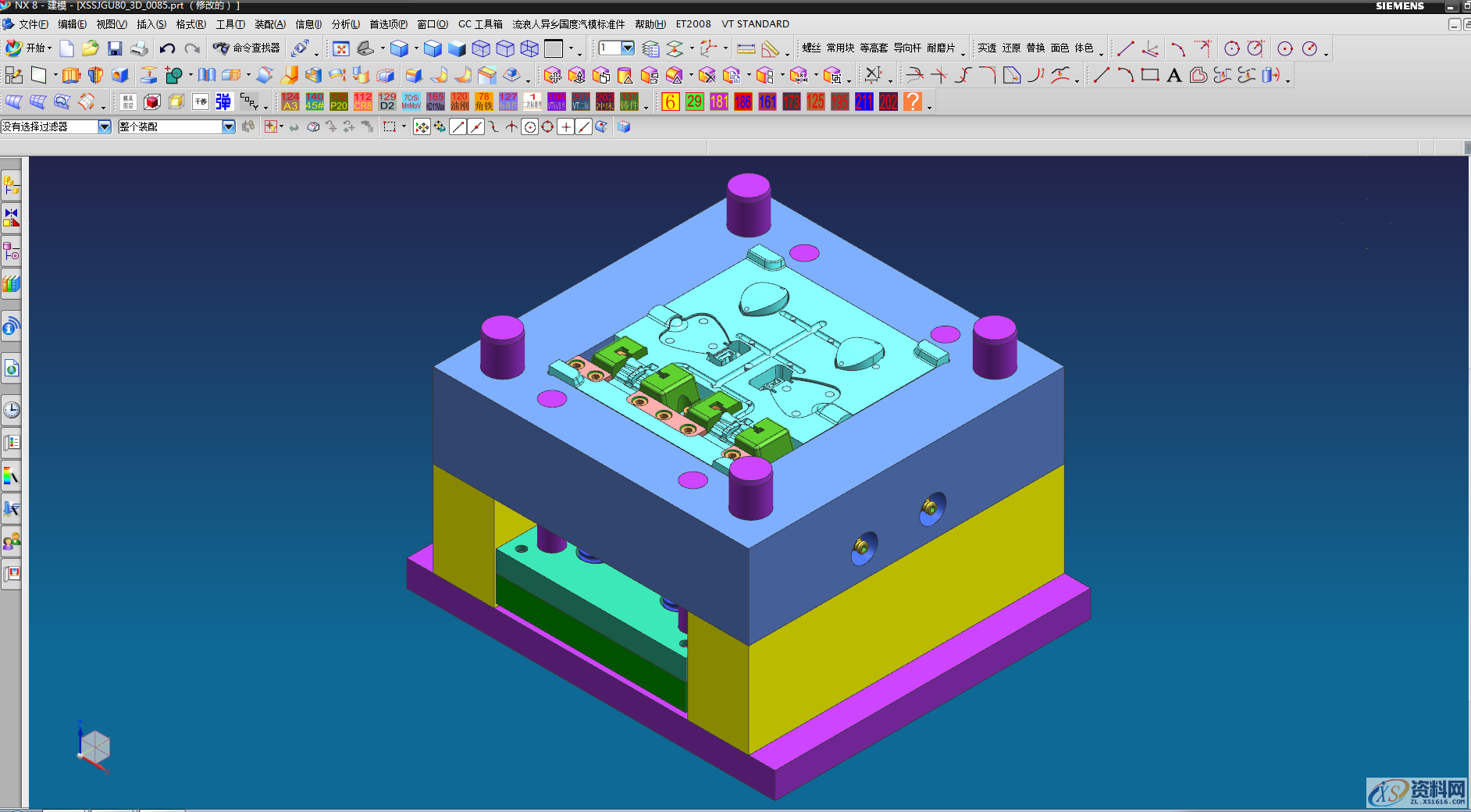Open the Assembly Navigator sidebar tab
This screenshot has width=1471, height=812.
11,186
